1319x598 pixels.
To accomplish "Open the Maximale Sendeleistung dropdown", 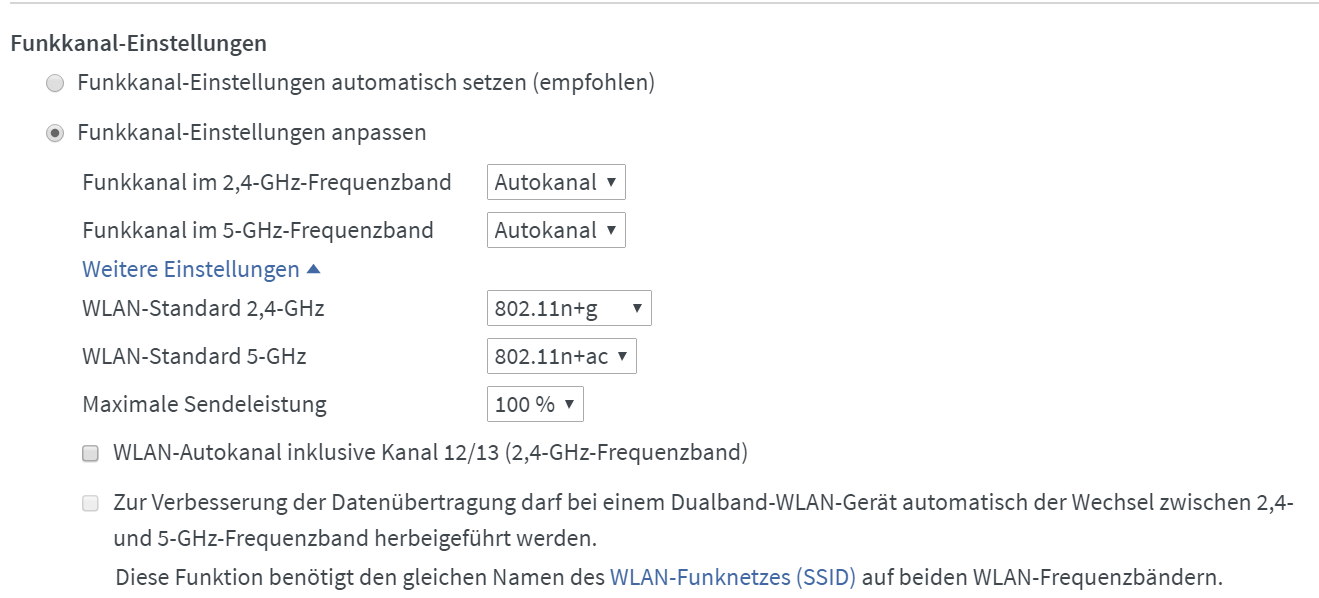I will tap(534, 403).
